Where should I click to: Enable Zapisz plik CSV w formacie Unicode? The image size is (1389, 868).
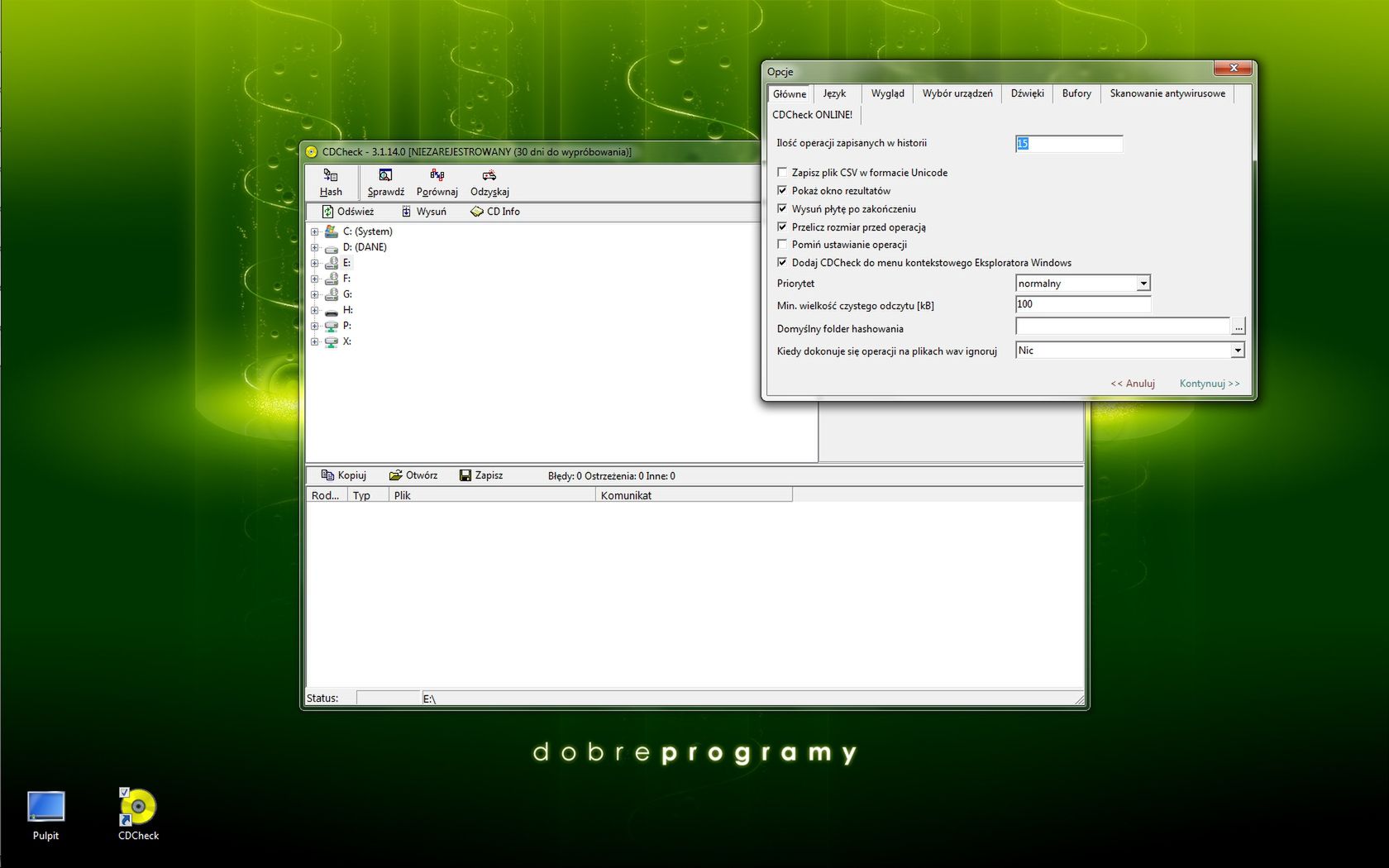coord(782,173)
